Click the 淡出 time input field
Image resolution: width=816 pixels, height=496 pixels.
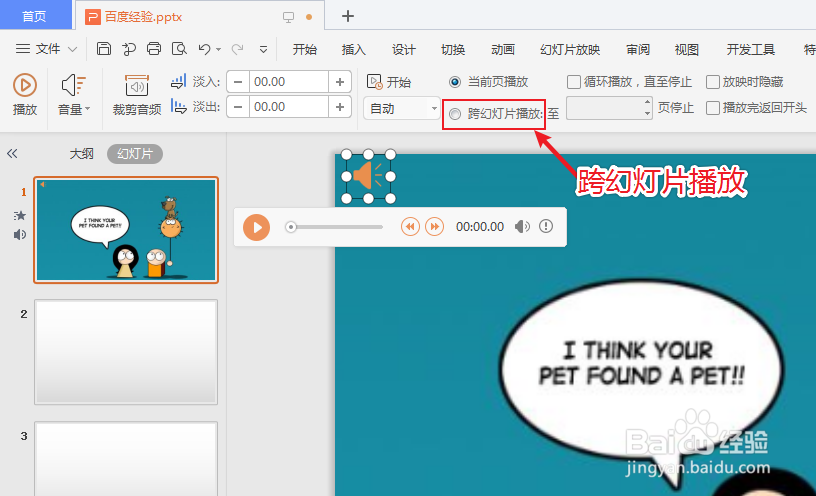coord(289,107)
